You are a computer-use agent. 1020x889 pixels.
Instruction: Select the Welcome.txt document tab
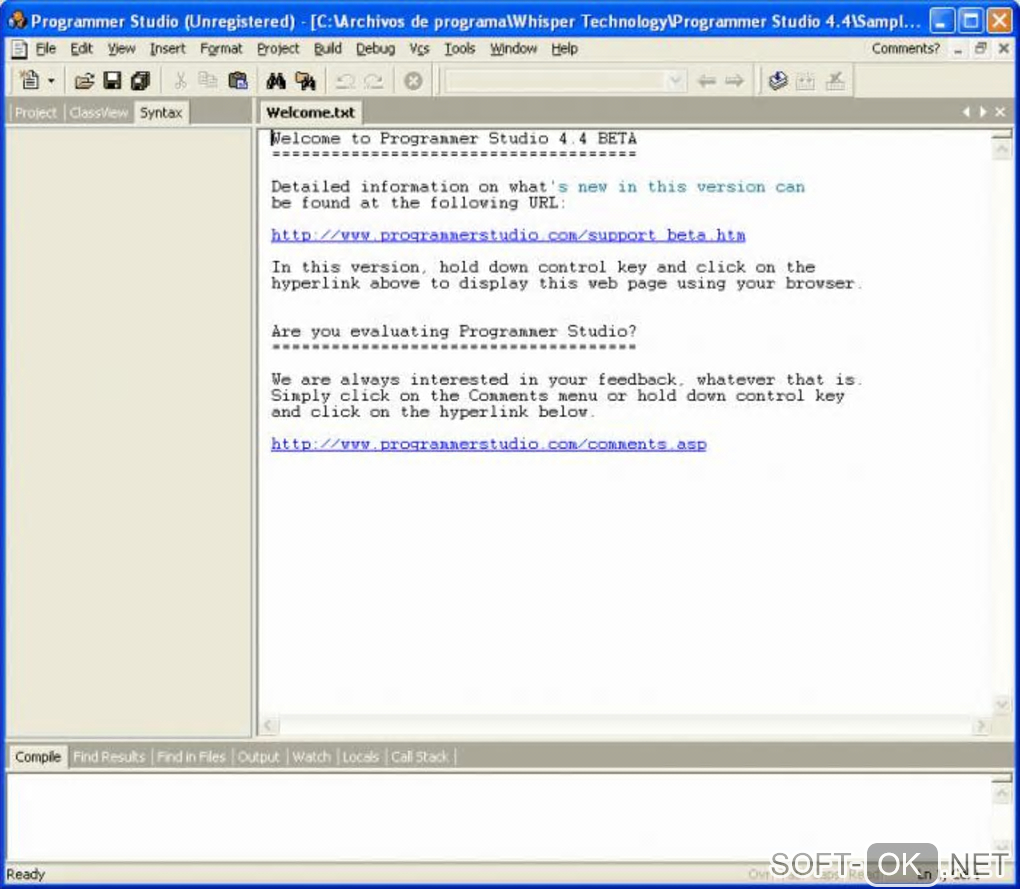click(310, 112)
